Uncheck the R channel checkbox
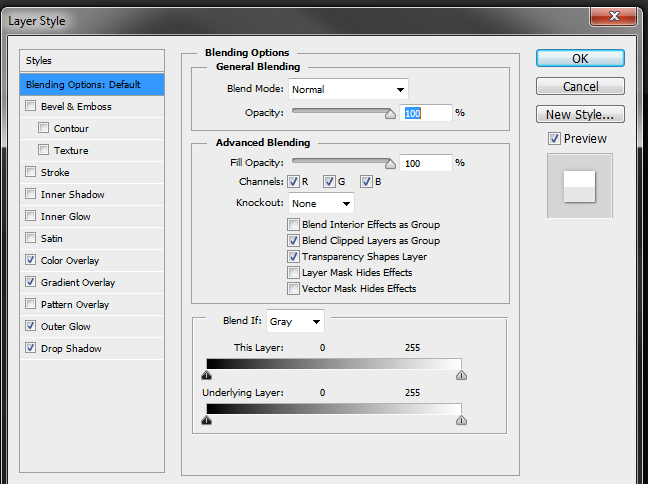This screenshot has width=648, height=484. click(293, 182)
